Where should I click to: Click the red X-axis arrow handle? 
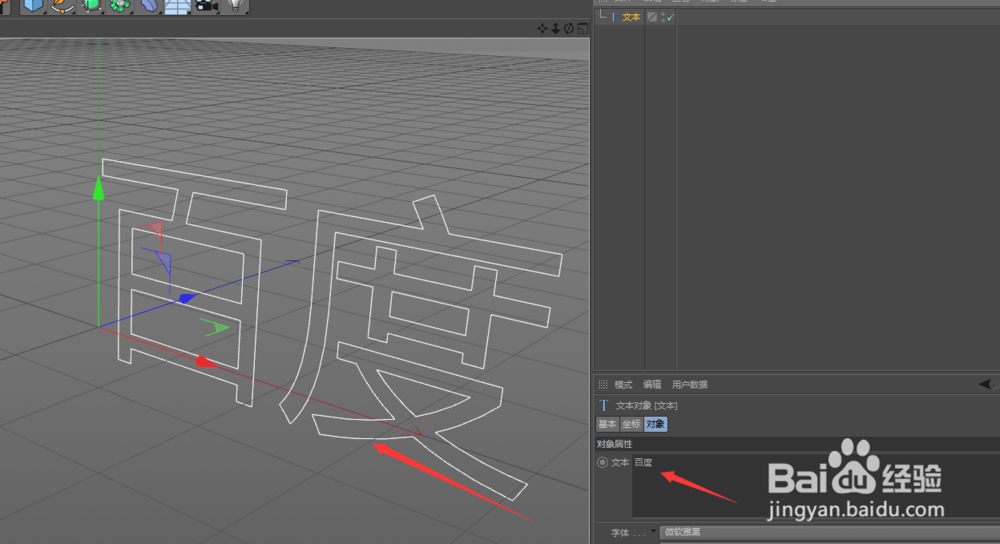[206, 362]
